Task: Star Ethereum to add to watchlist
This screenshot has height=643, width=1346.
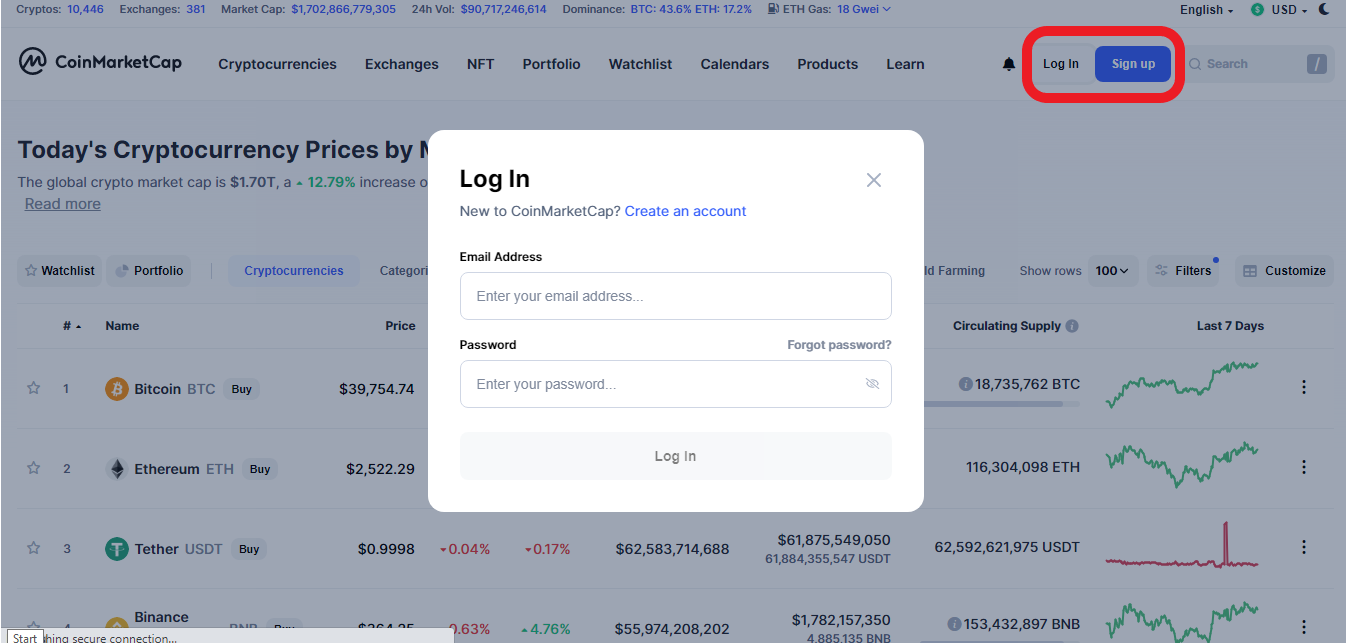Action: point(33,468)
